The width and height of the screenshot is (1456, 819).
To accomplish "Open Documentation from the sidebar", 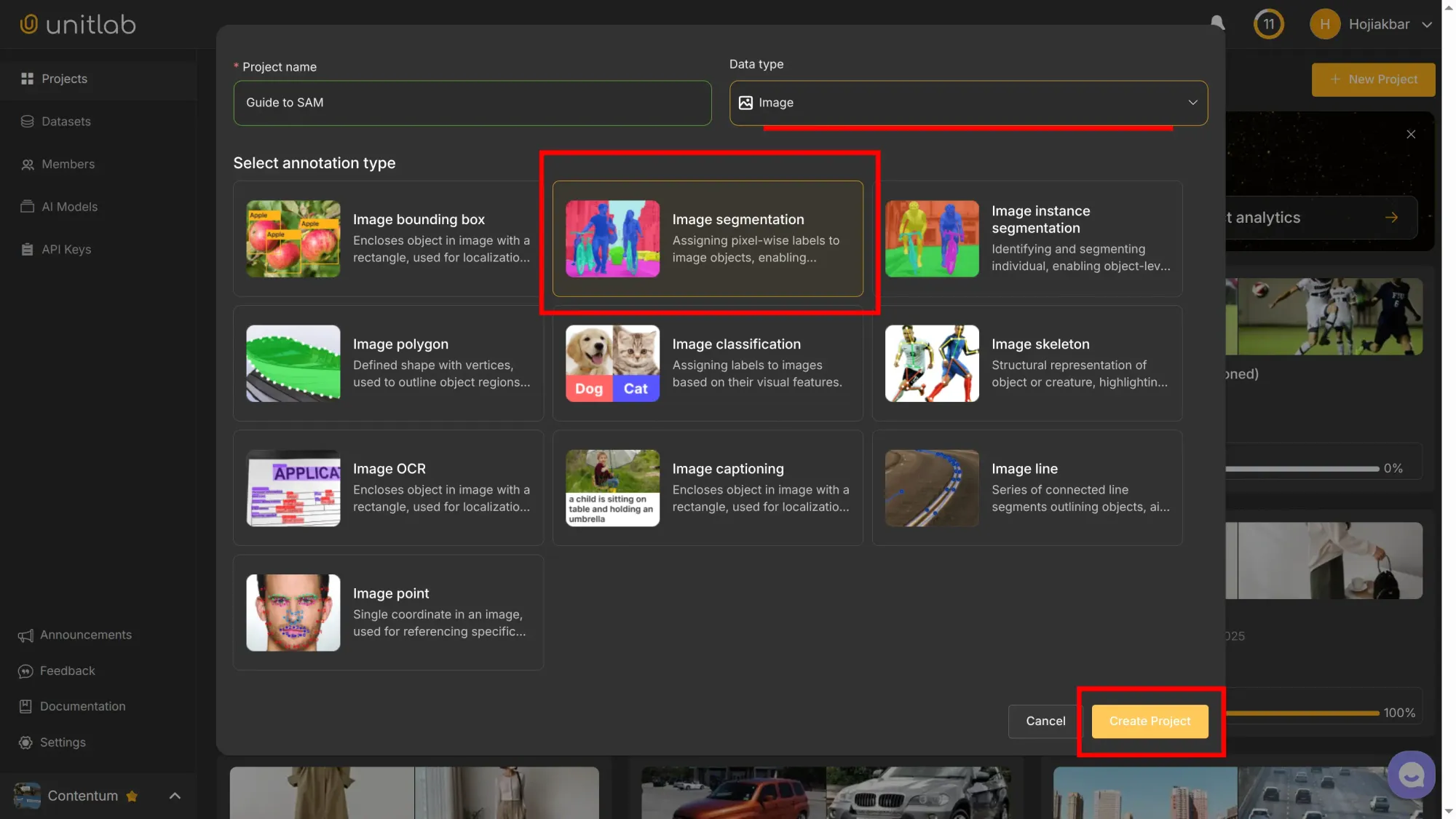I will pyautogui.click(x=25, y=706).
